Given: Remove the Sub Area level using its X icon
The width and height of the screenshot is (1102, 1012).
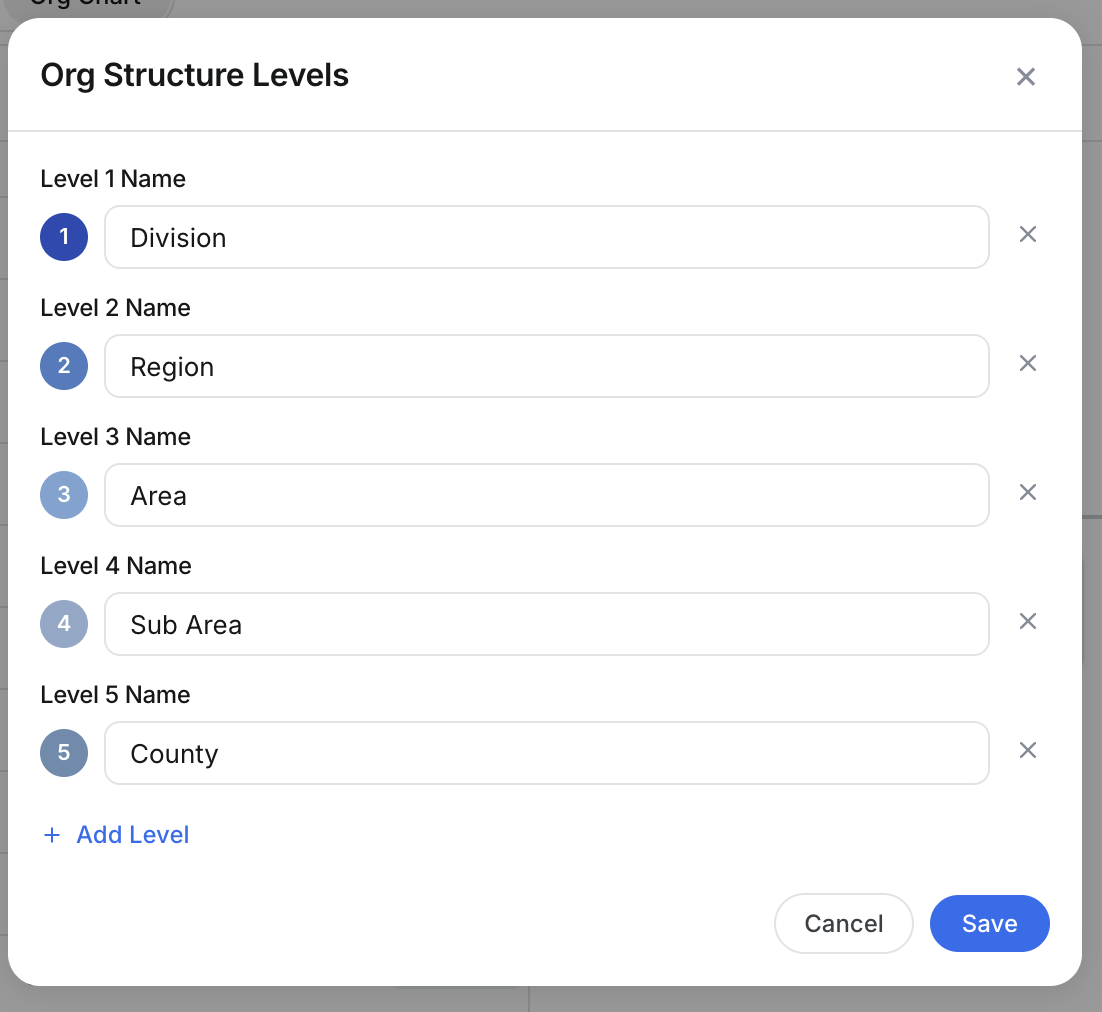Looking at the screenshot, I should [1027, 621].
